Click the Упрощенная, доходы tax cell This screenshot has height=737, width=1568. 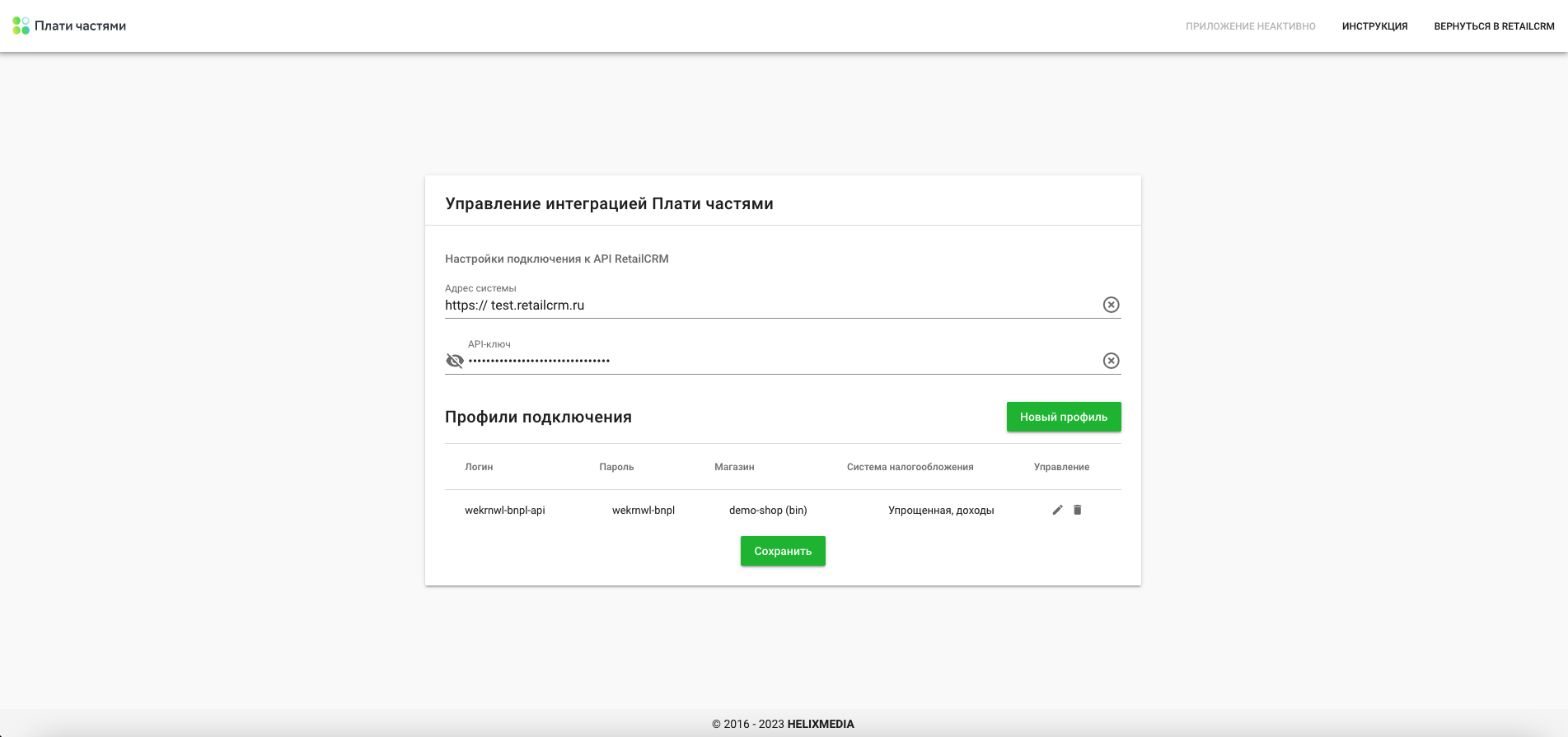tap(941, 511)
